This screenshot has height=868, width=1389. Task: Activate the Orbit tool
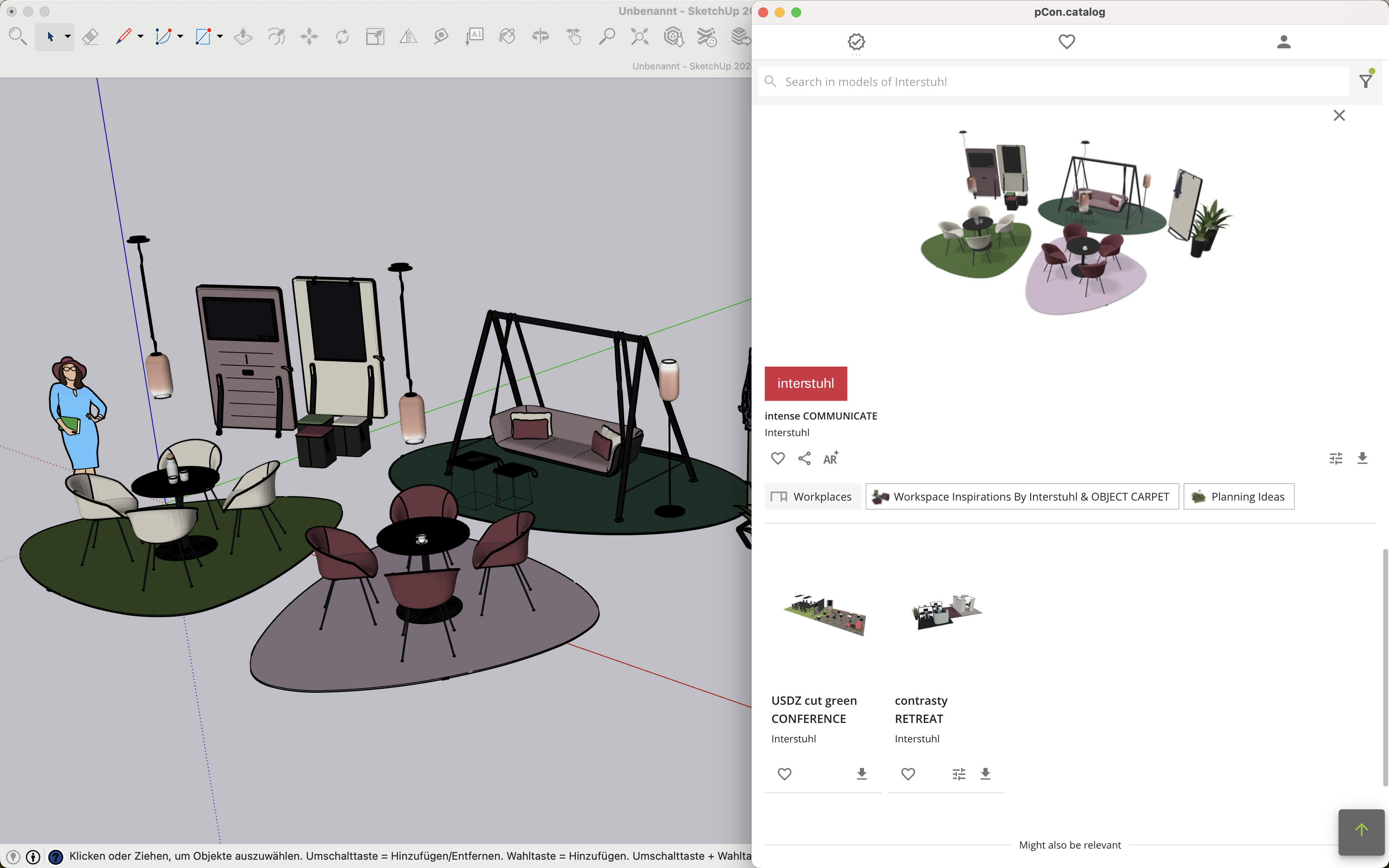(x=540, y=37)
